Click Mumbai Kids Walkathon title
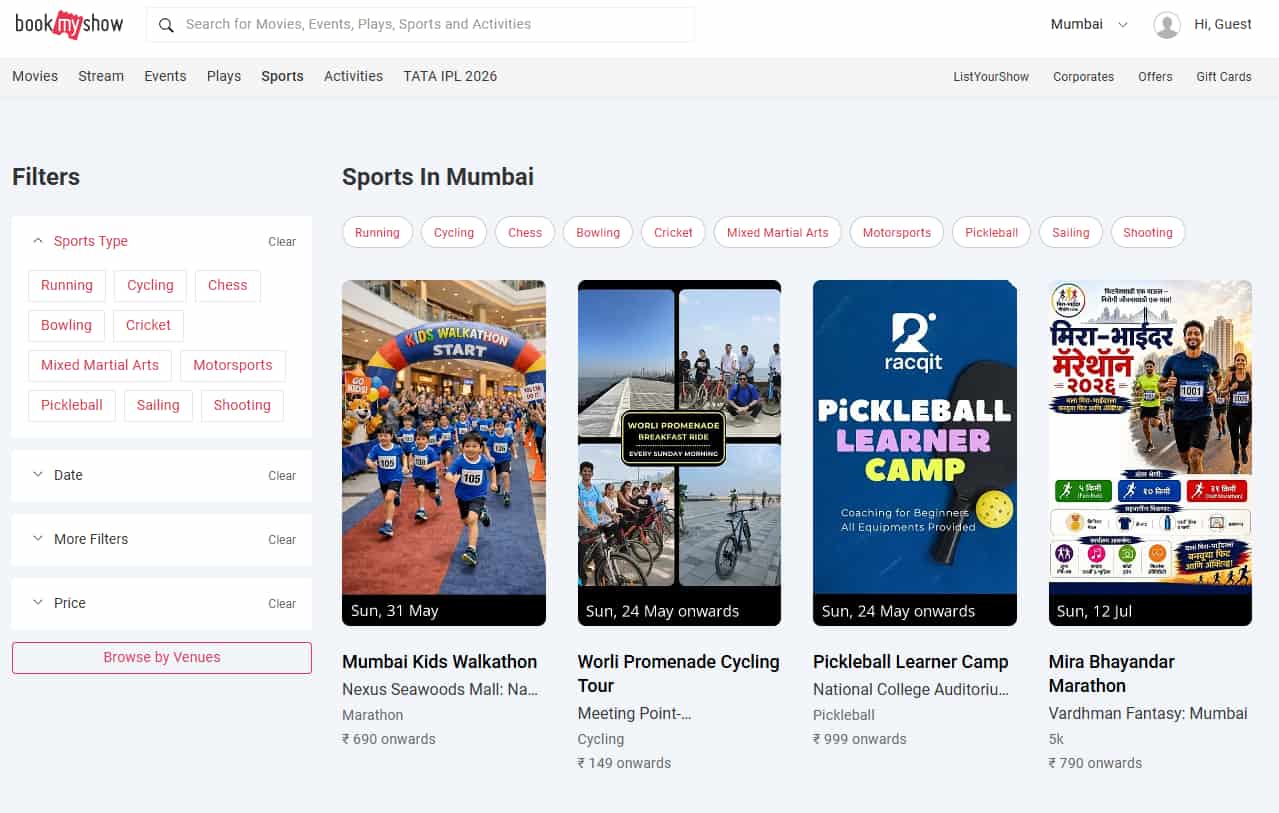Viewport: 1279px width, 813px height. 439,662
